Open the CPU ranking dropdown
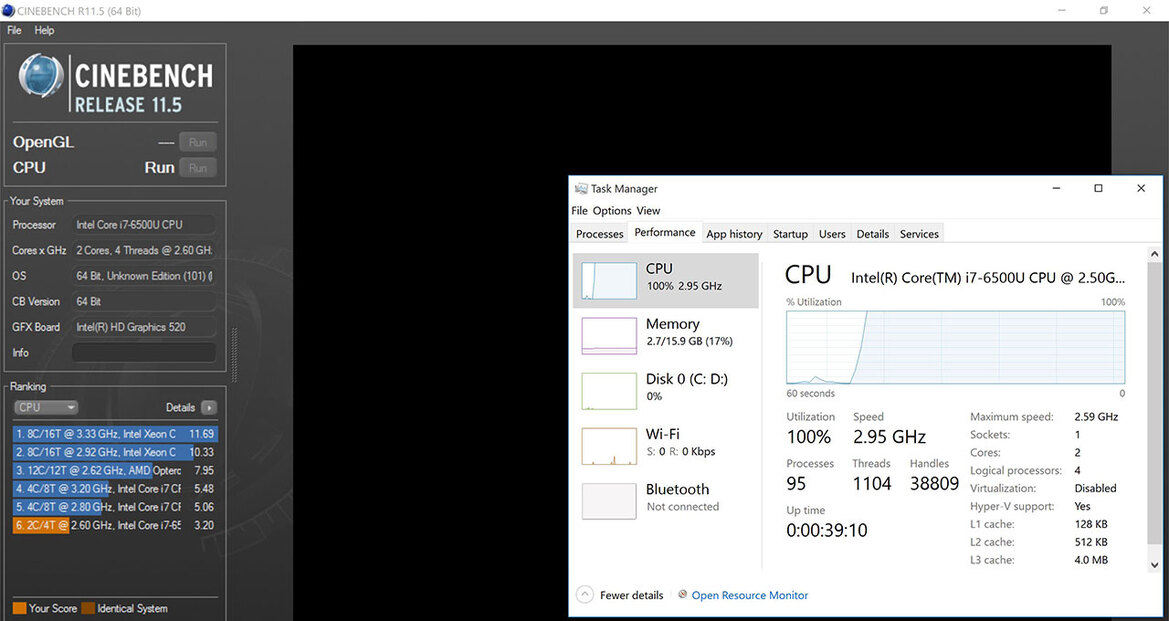Viewport: 1169px width, 621px height. 46,408
